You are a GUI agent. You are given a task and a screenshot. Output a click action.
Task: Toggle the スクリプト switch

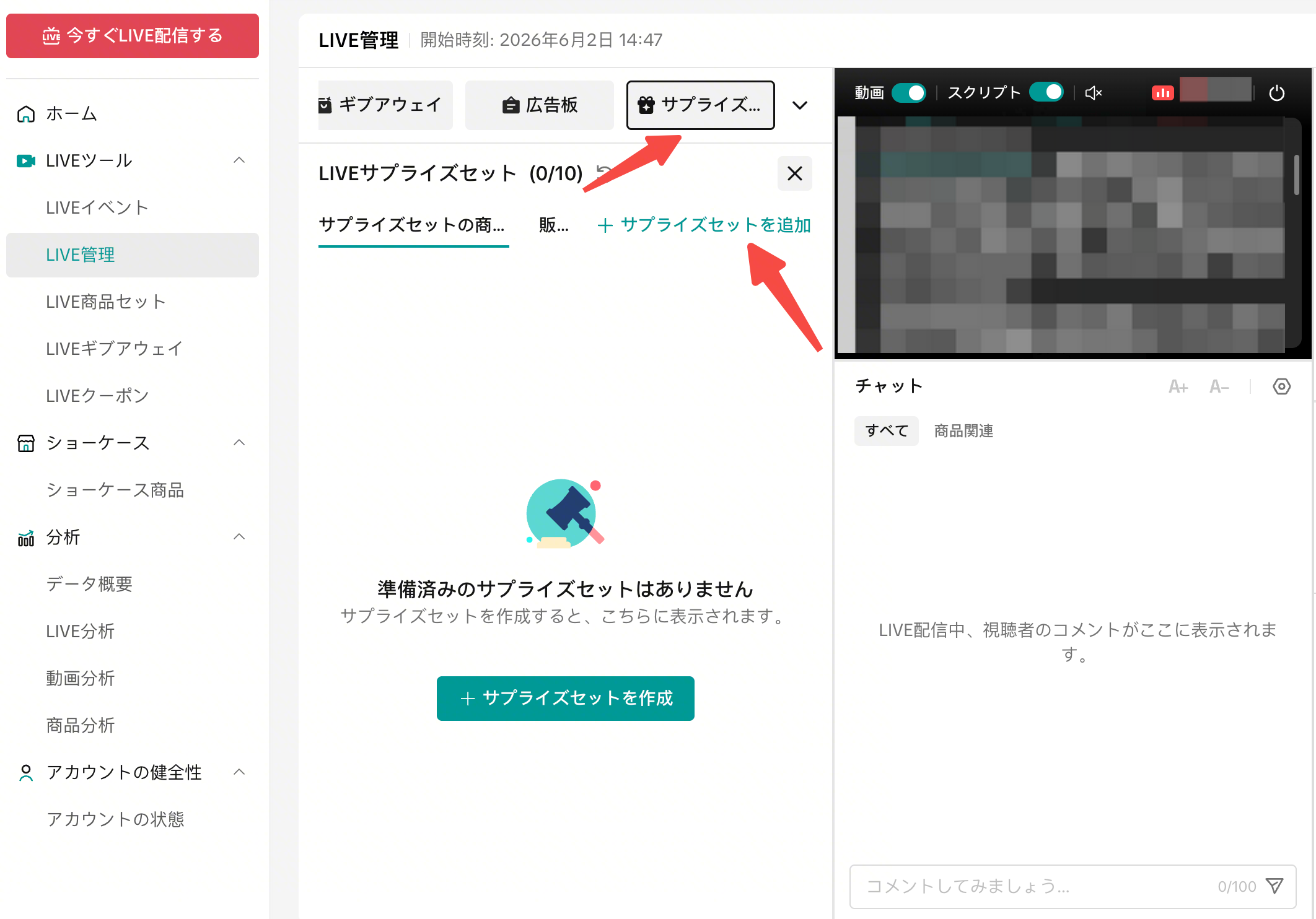tap(1046, 92)
